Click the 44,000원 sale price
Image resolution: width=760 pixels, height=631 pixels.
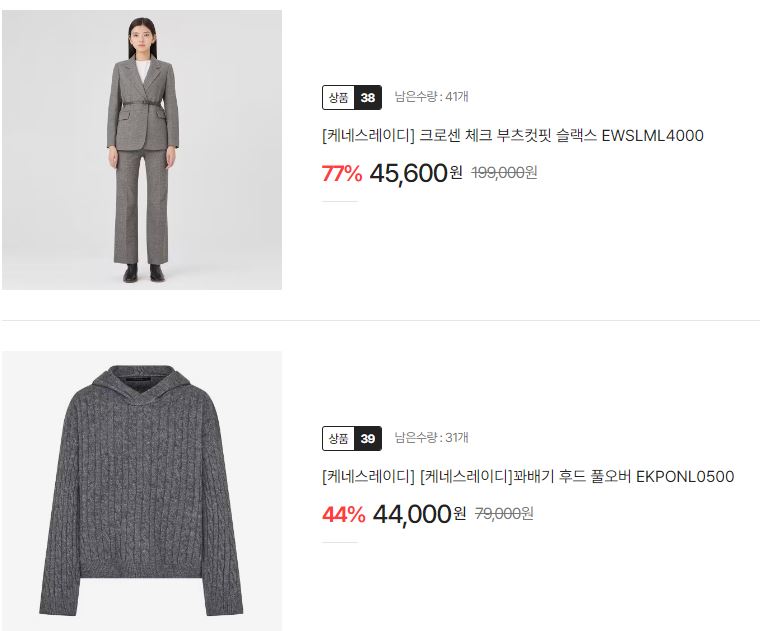419,514
